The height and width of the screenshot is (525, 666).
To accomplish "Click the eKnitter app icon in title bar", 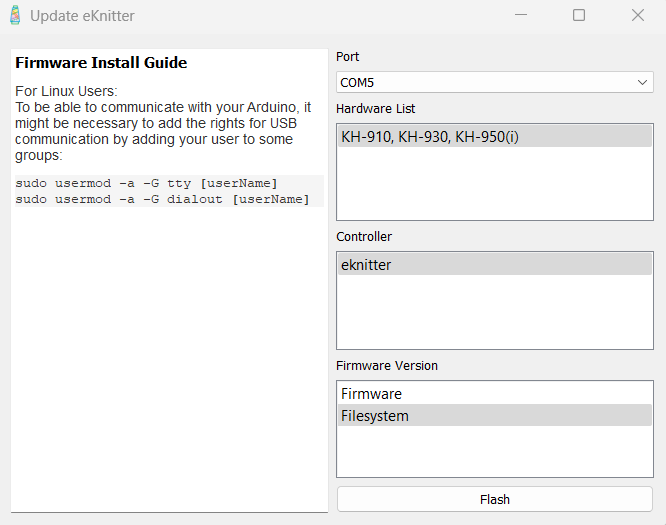I will [15, 16].
